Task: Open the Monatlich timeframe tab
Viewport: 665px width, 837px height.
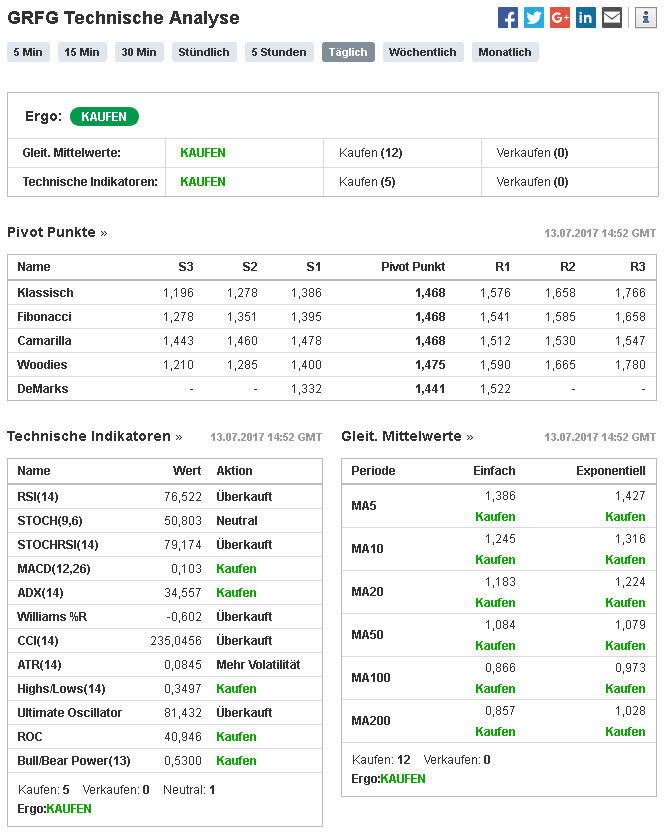Action: tap(505, 52)
